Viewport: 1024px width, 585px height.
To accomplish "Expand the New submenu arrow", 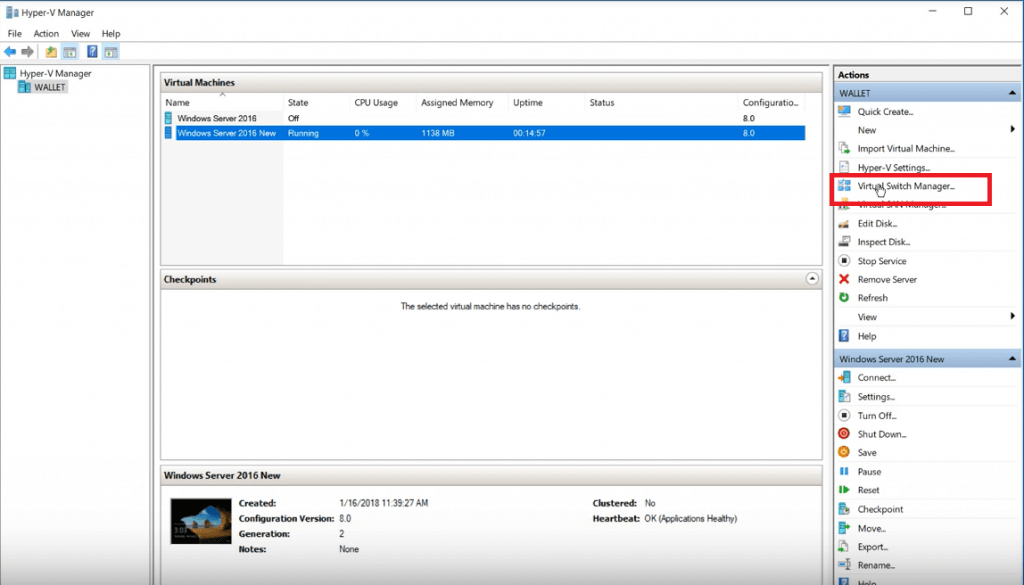I will tap(1012, 129).
